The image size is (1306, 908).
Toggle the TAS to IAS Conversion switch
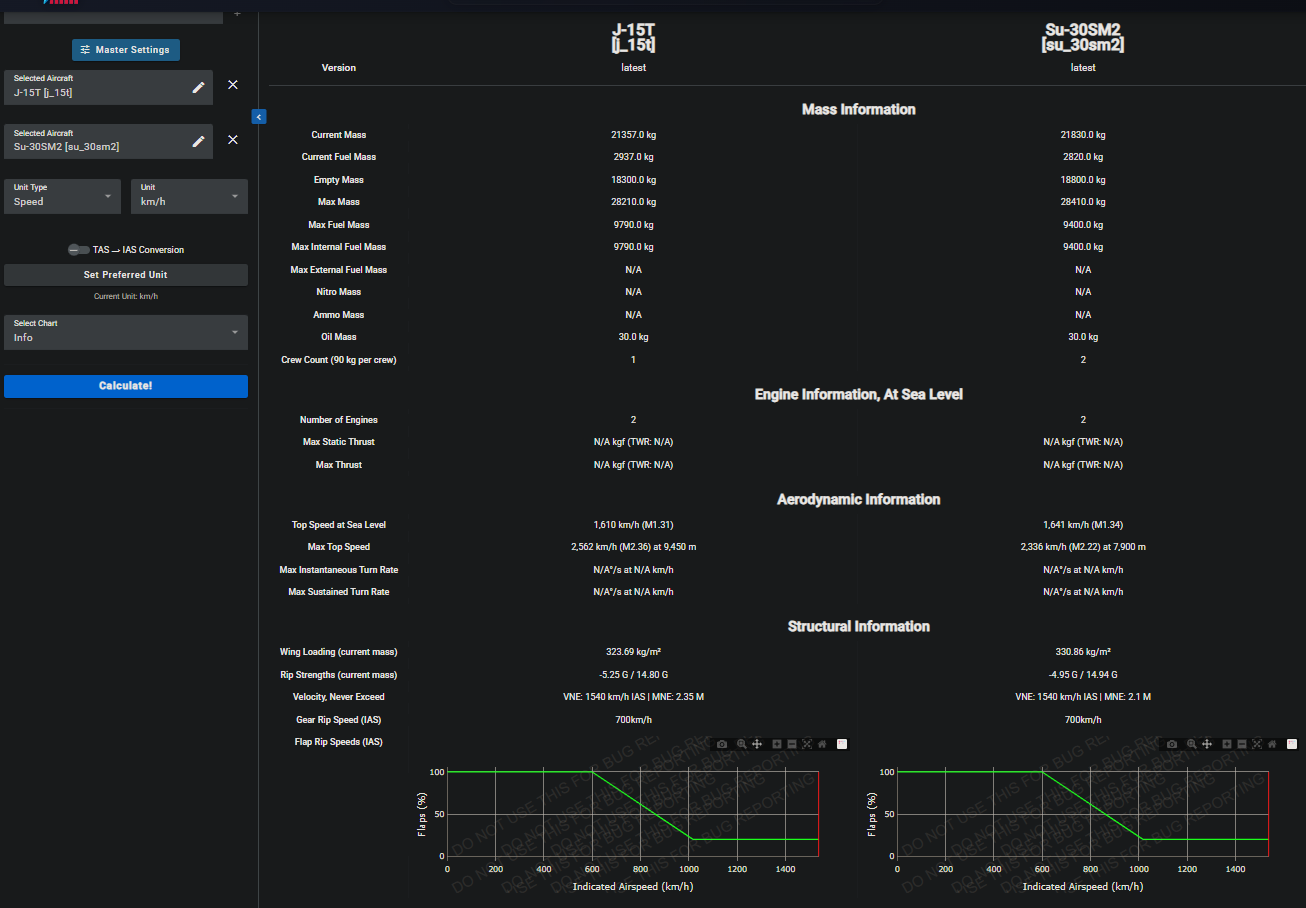pos(78,250)
